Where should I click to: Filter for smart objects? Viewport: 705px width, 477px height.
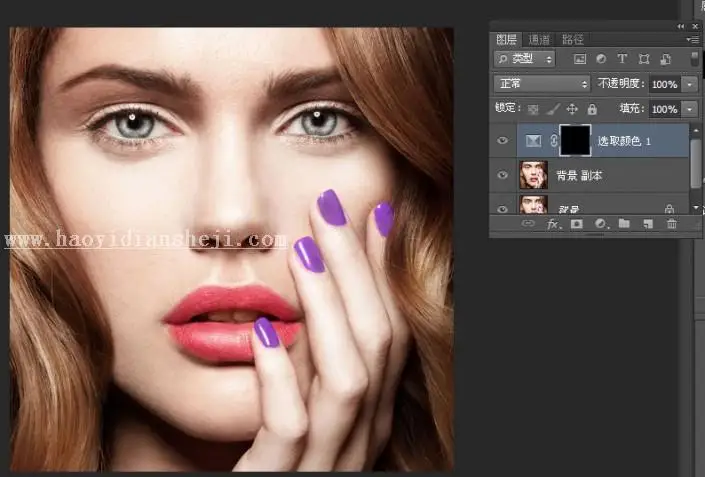point(665,59)
